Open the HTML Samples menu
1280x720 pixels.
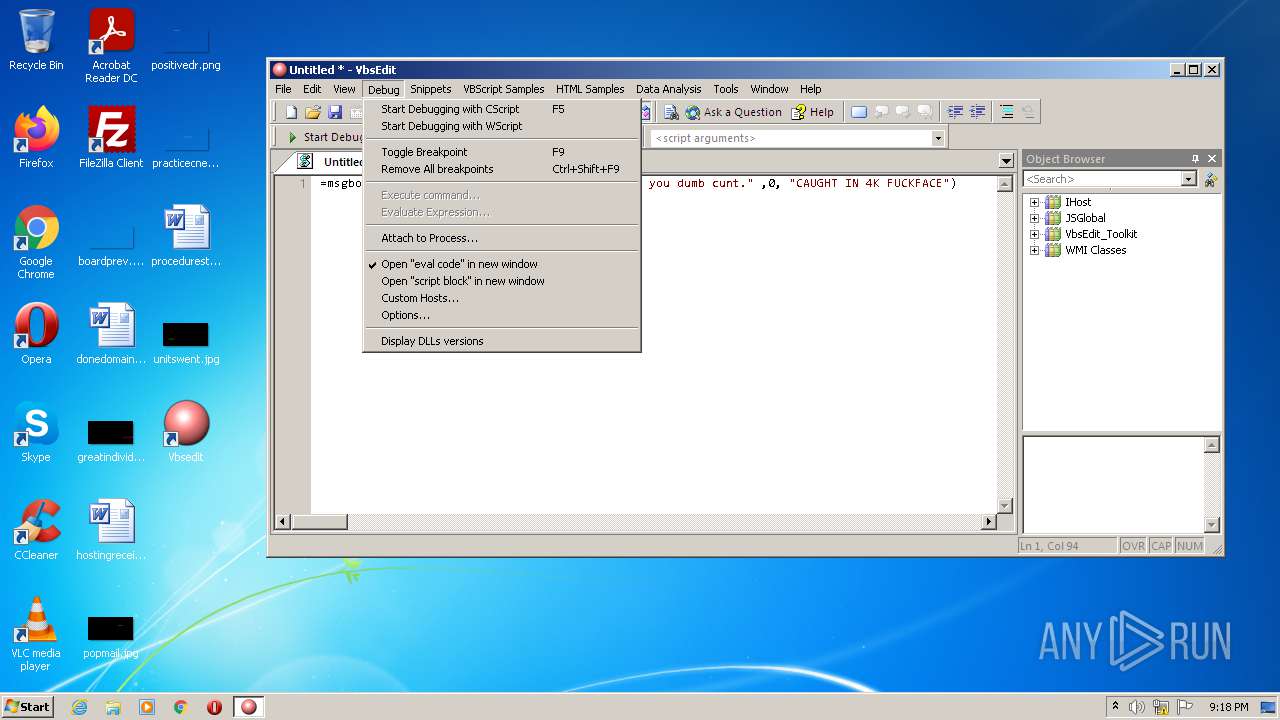click(590, 89)
